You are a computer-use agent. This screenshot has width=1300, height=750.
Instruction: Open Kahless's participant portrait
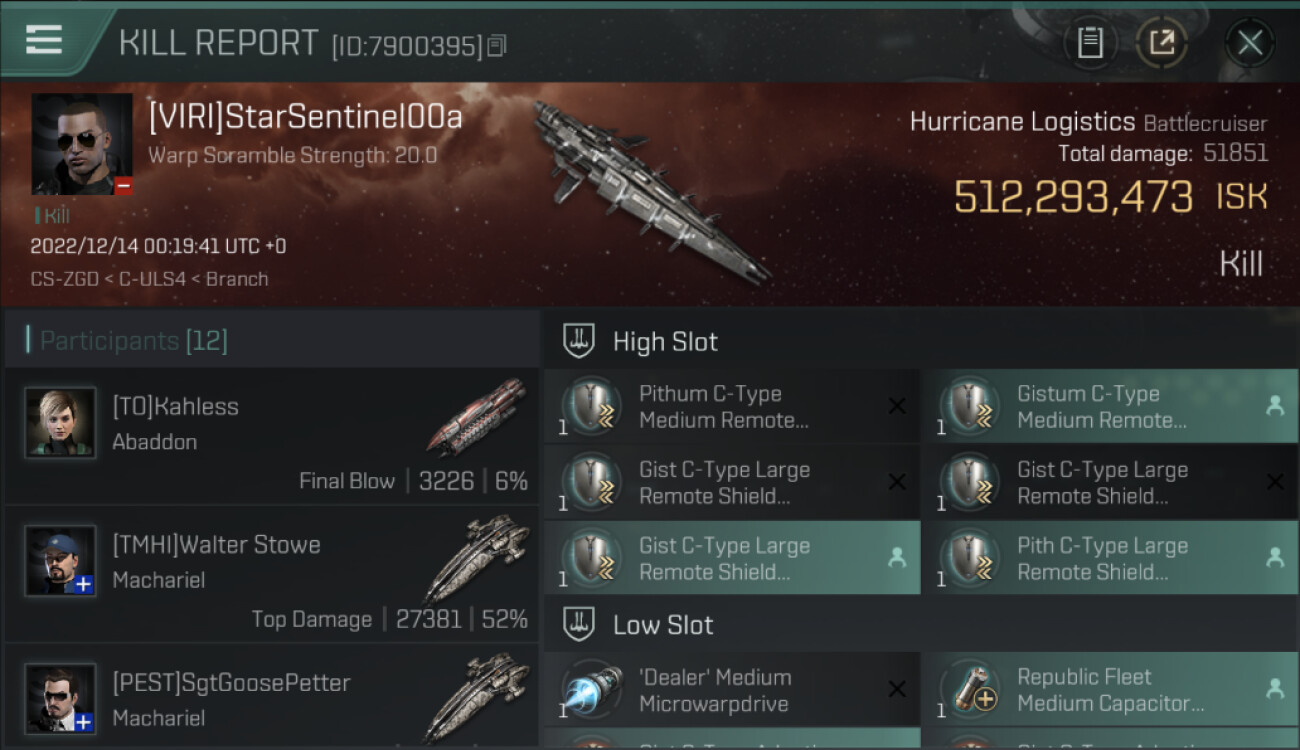point(61,423)
